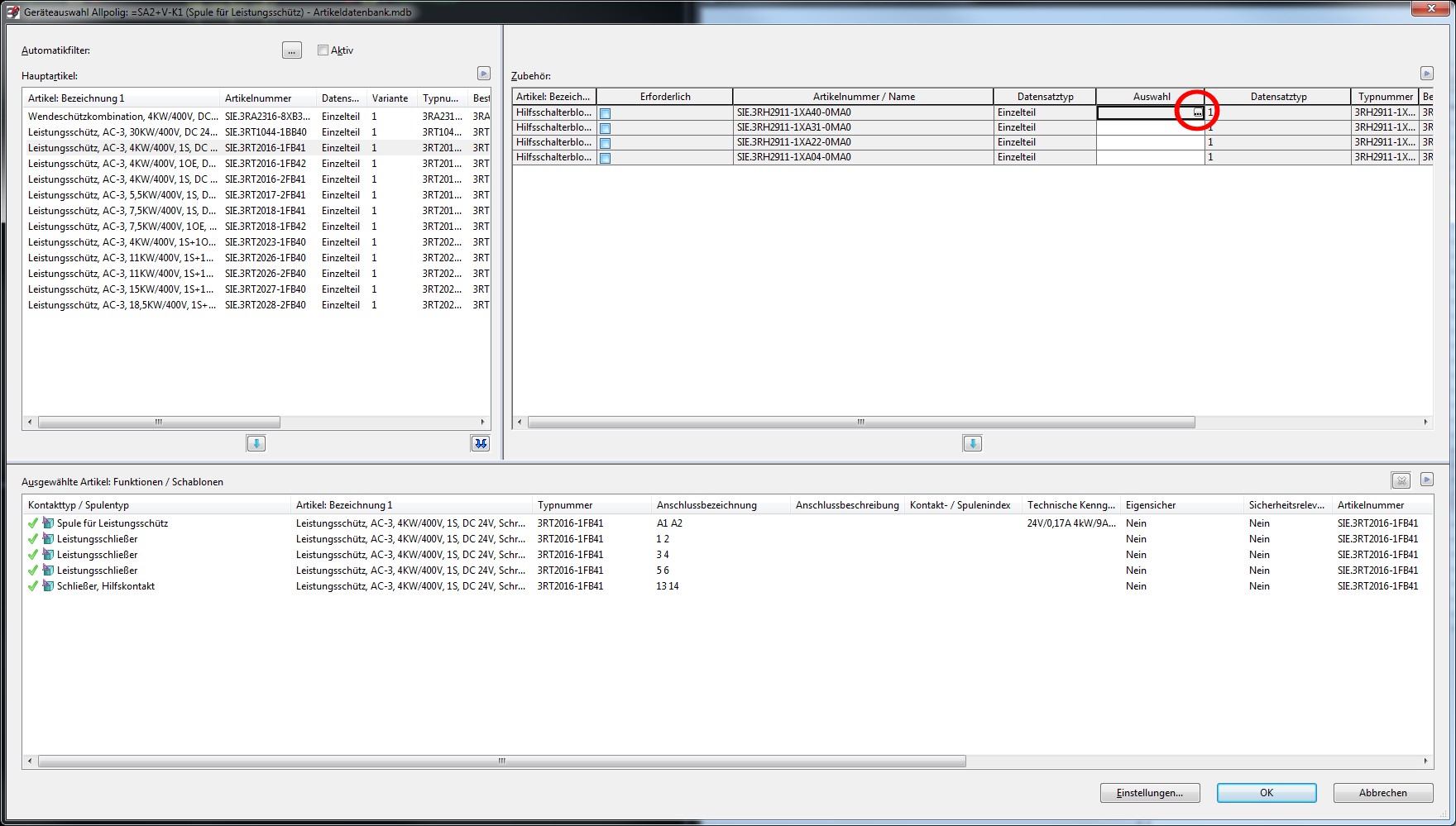Click the Auswahl column header in Zubehör
The width and height of the screenshot is (1456, 826).
click(x=1151, y=97)
